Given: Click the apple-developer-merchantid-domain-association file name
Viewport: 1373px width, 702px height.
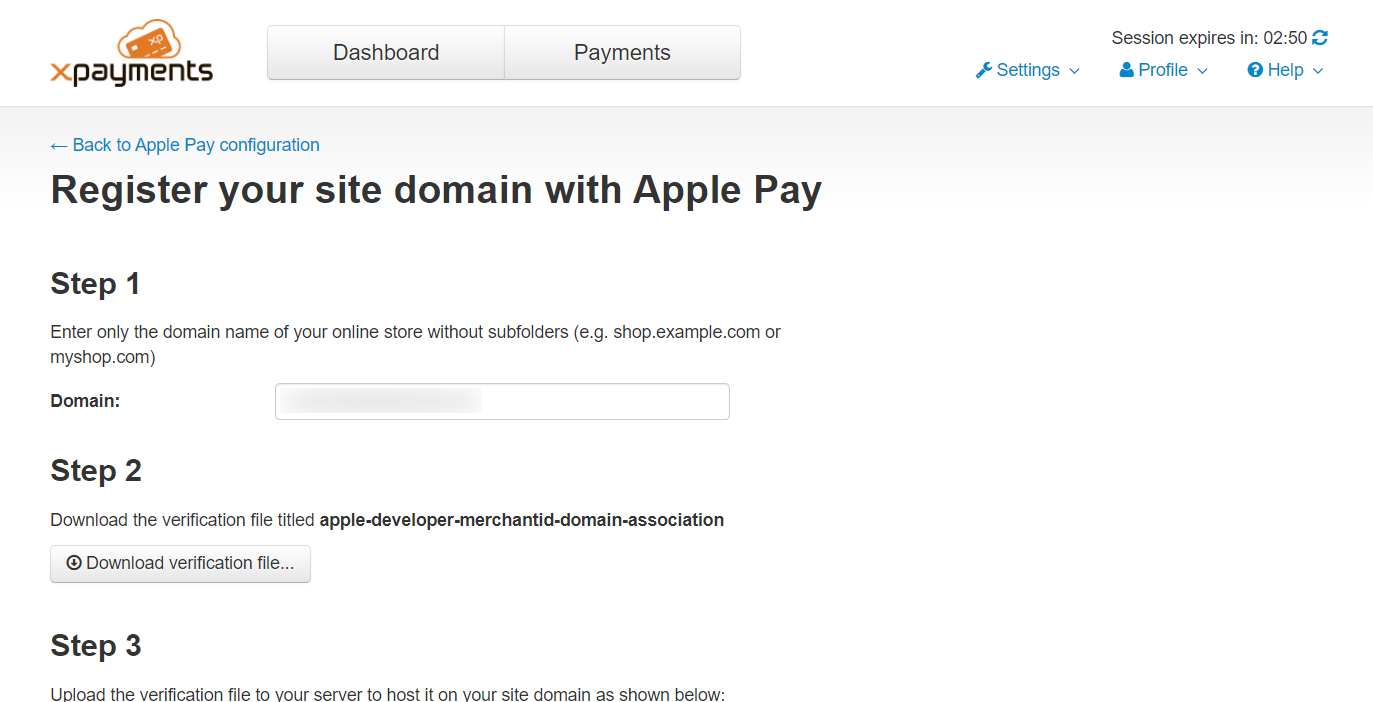Looking at the screenshot, I should pos(522,520).
